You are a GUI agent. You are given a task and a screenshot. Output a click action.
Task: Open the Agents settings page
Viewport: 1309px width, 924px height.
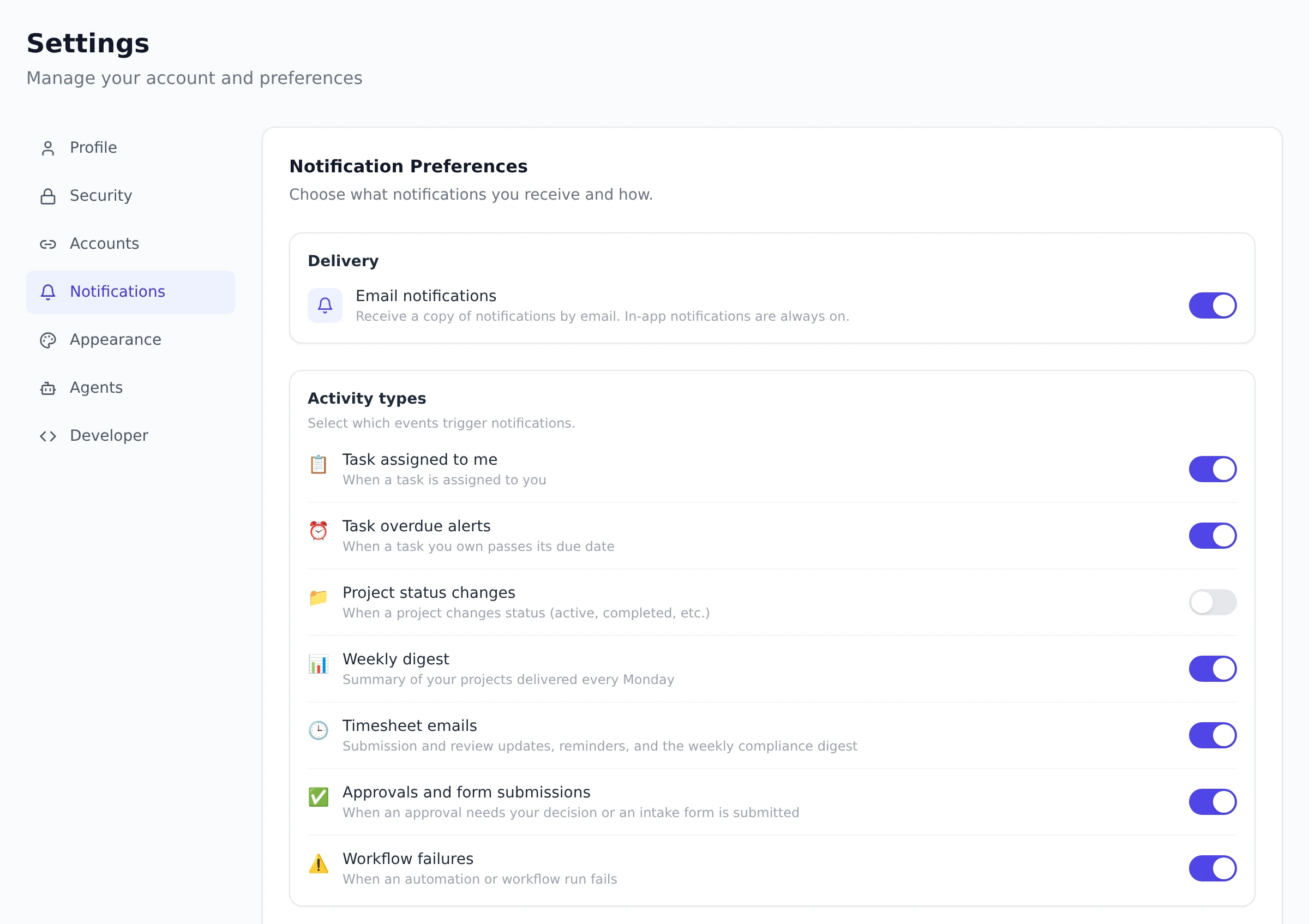coord(130,388)
